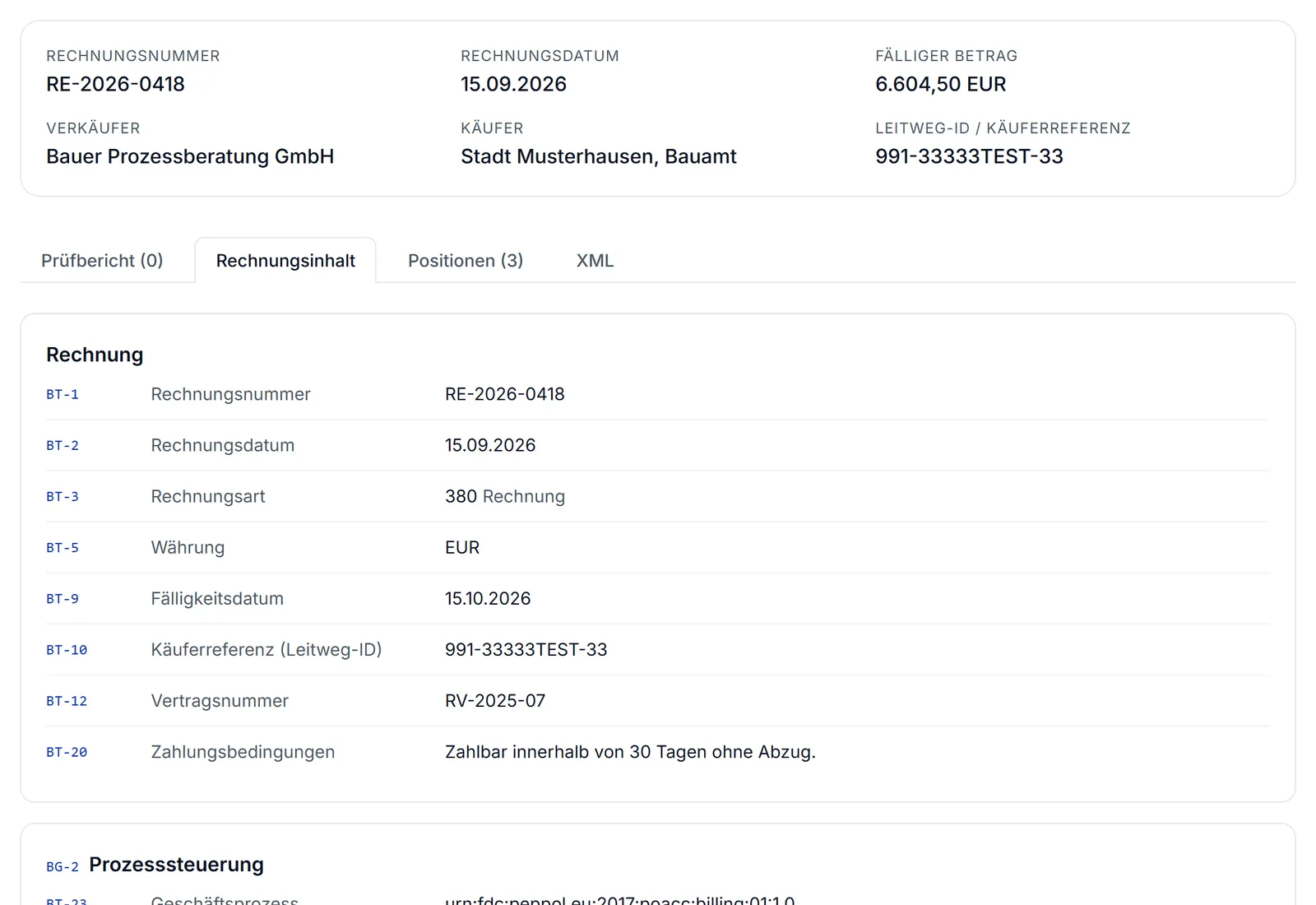Click the BT-12 field code
Image resolution: width=1316 pixels, height=905 pixels.
pyautogui.click(x=67, y=701)
